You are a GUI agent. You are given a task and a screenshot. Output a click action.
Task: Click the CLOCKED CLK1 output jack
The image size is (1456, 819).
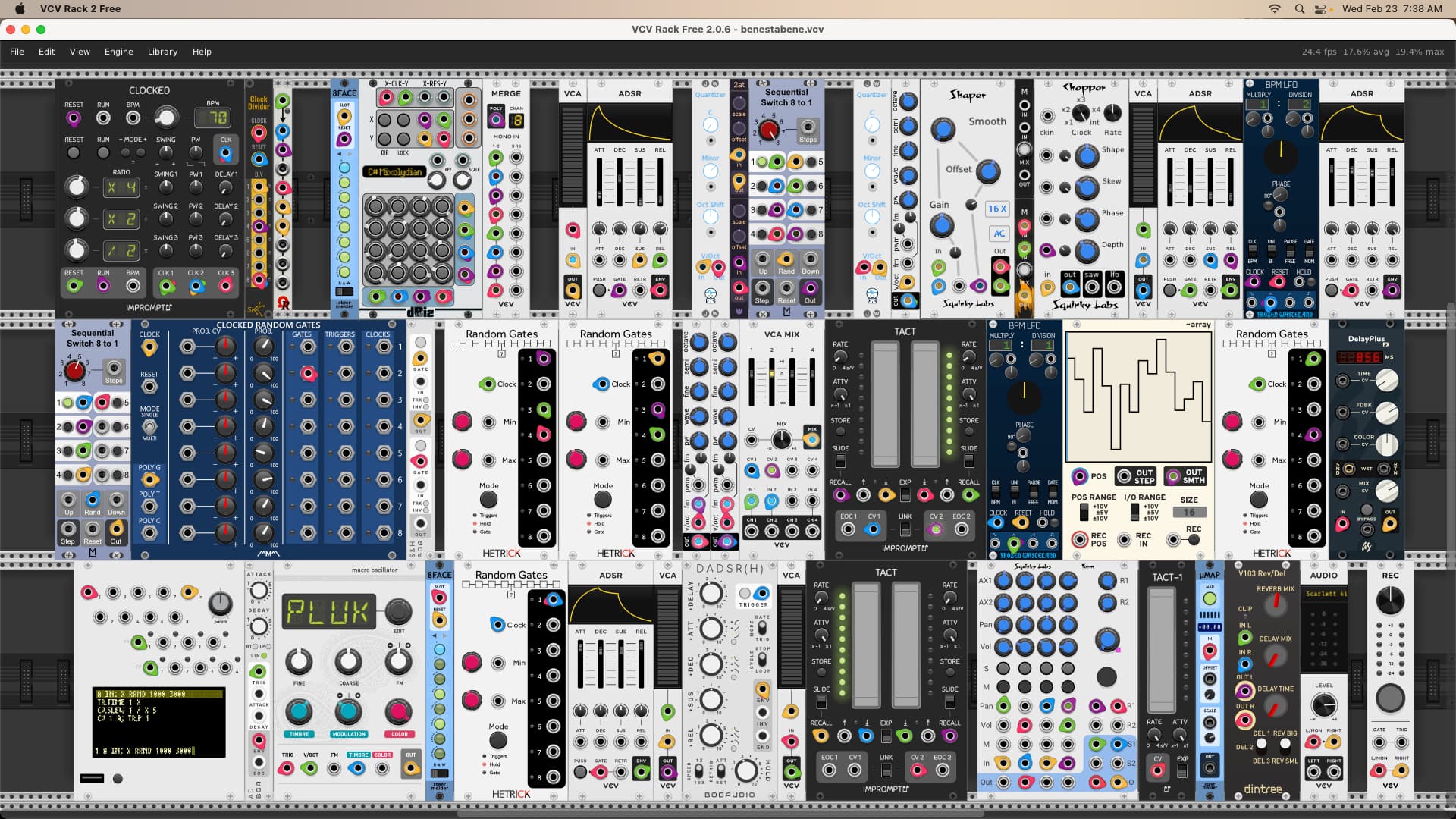click(x=166, y=286)
